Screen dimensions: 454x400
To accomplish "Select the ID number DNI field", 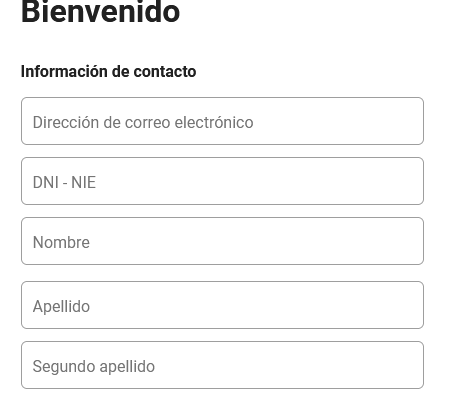I will tap(222, 181).
